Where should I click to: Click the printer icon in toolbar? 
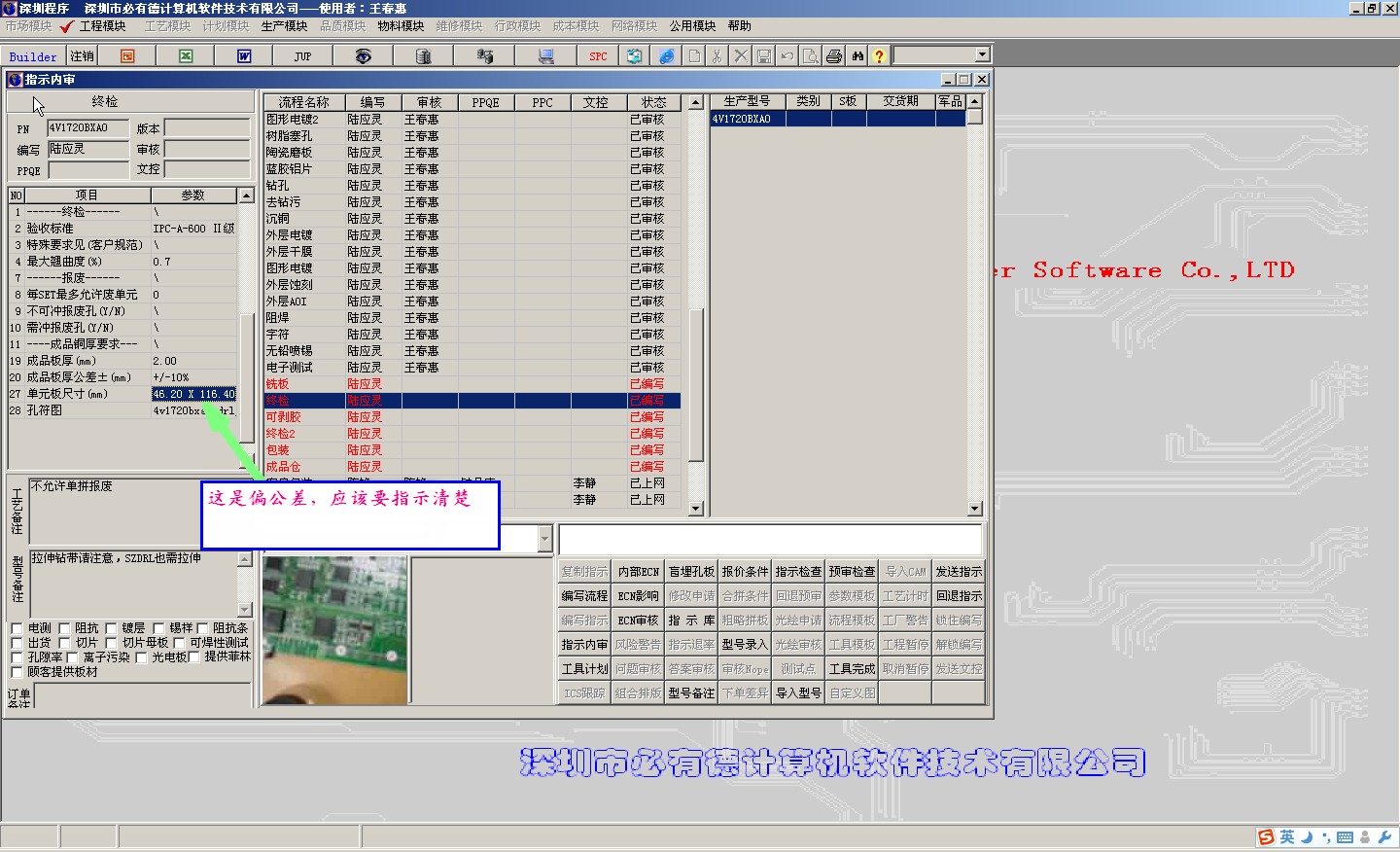(x=834, y=56)
